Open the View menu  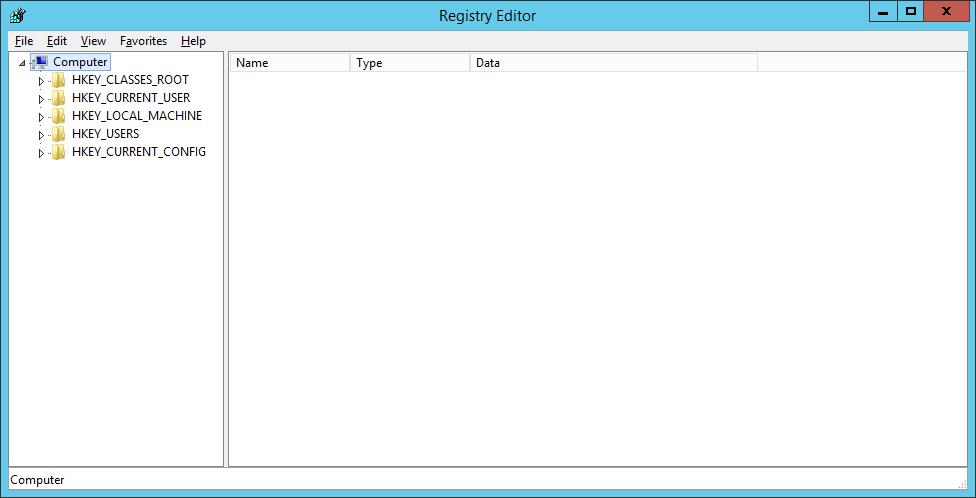tap(93, 41)
